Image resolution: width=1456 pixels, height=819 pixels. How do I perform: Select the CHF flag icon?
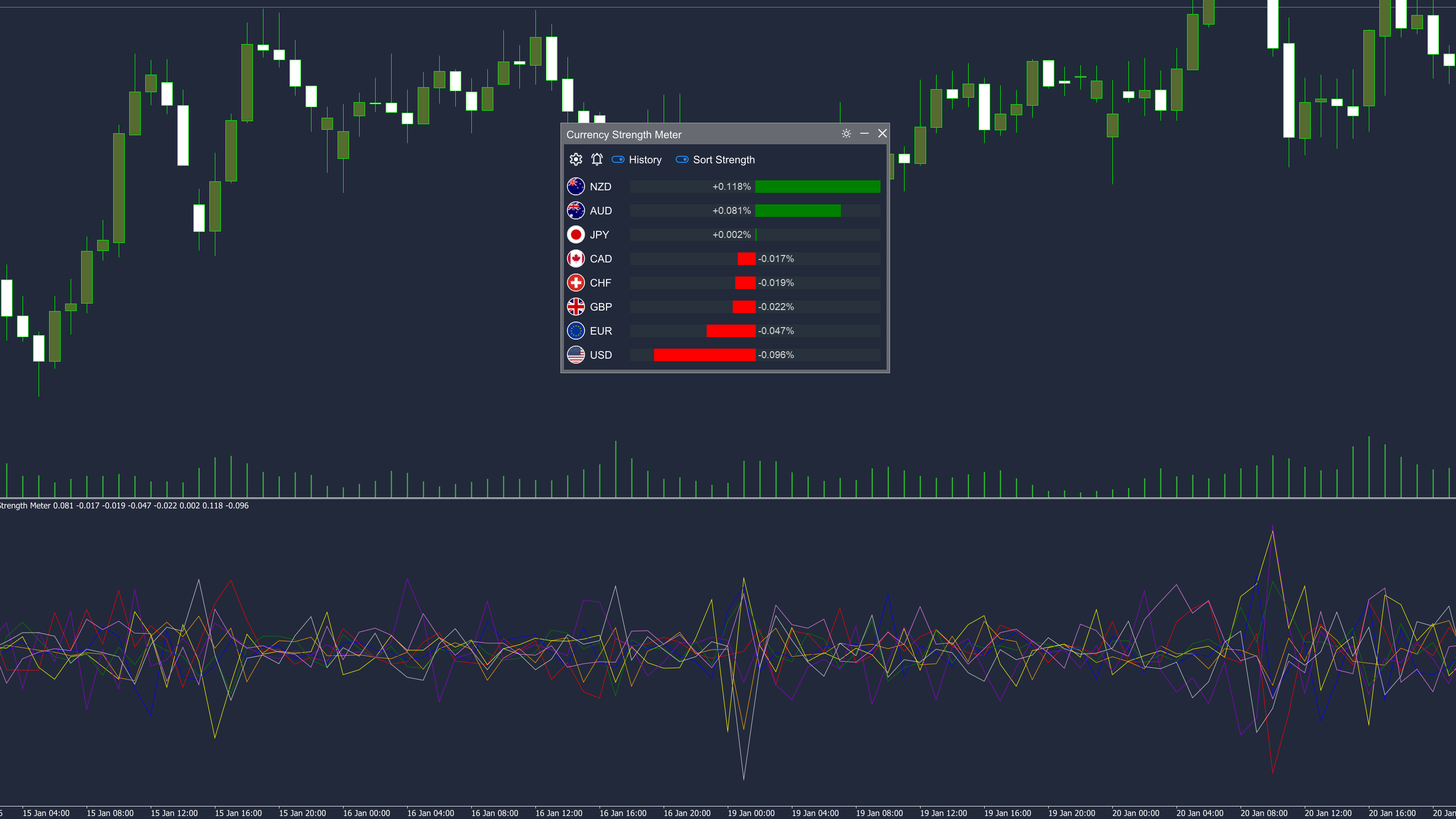click(x=575, y=283)
